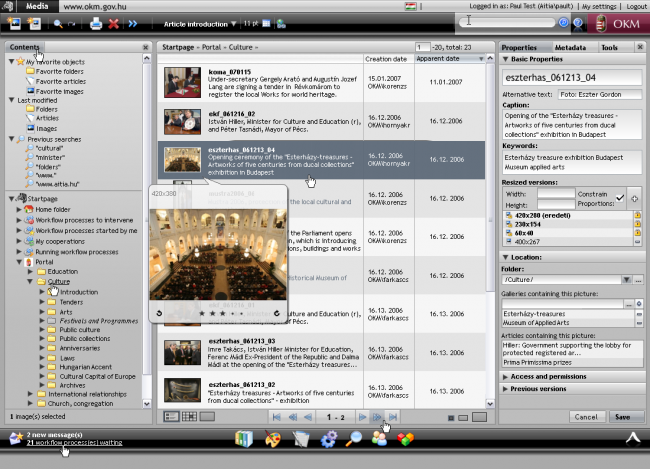Open the paint palette icon in the bottom dock

tap(273, 439)
